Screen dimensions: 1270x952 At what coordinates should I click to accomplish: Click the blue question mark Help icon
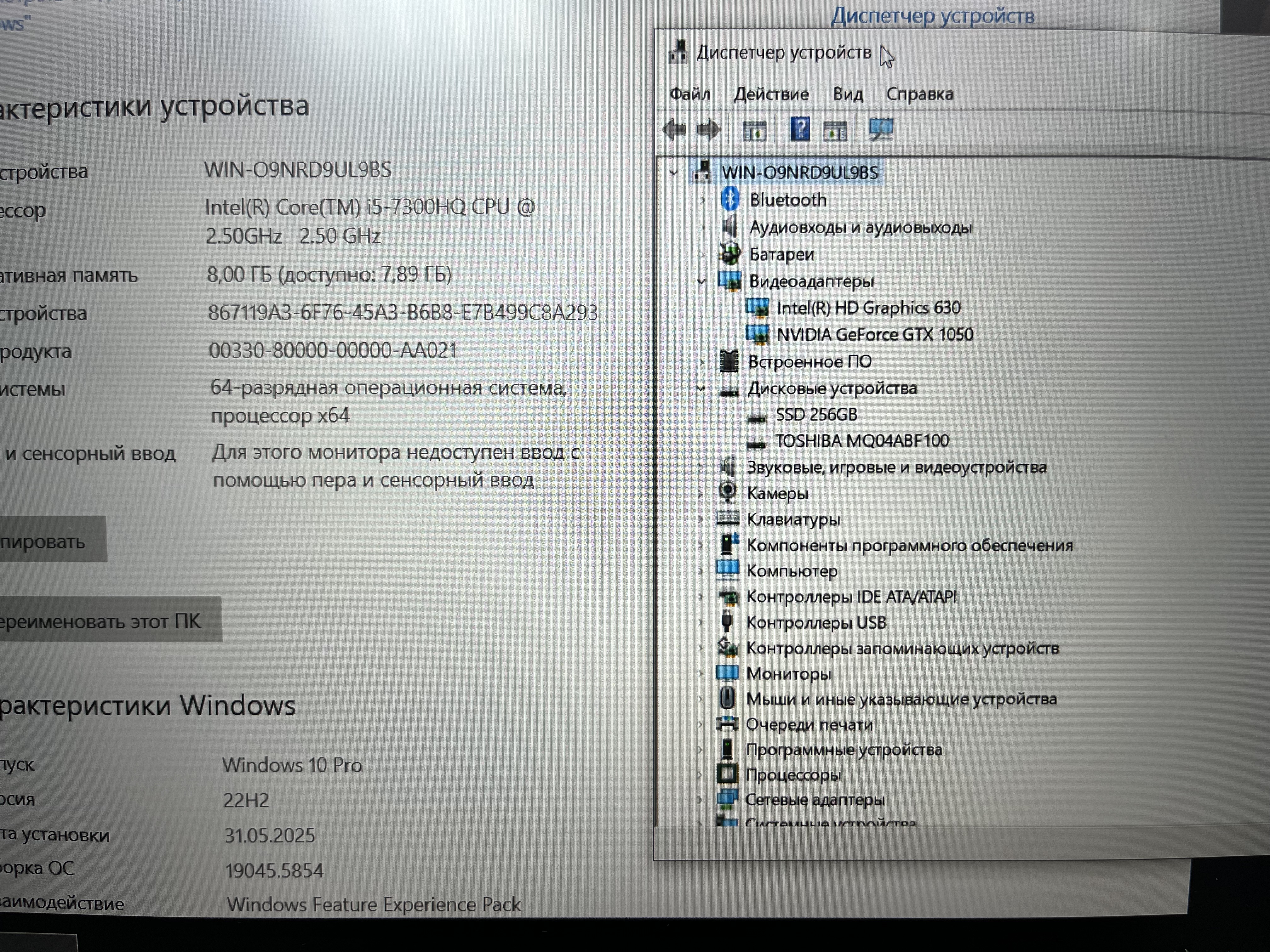[800, 130]
